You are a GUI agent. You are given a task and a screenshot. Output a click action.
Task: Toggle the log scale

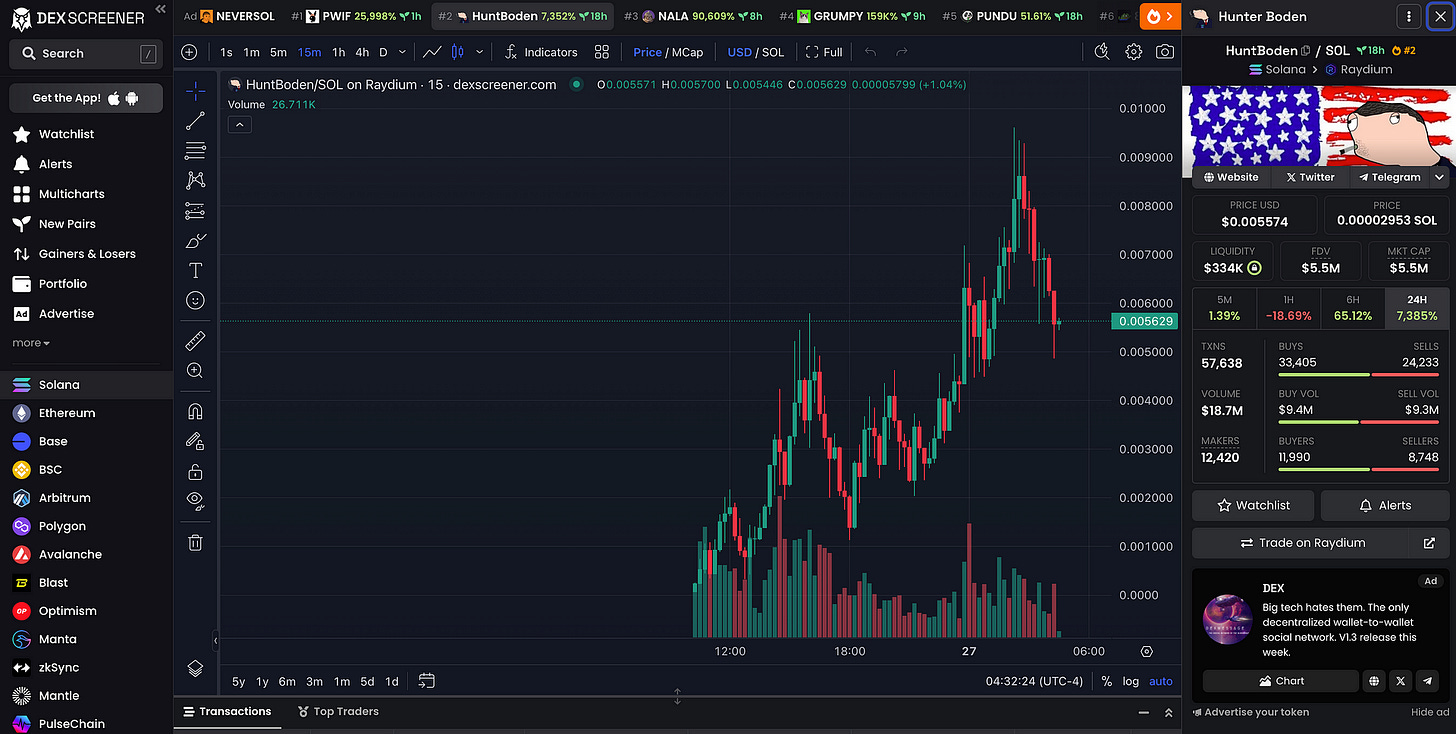(1131, 681)
